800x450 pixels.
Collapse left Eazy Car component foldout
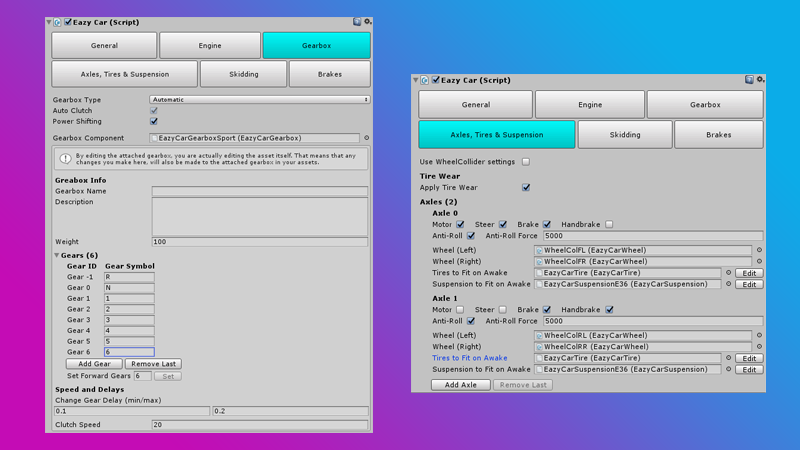tap(49, 22)
